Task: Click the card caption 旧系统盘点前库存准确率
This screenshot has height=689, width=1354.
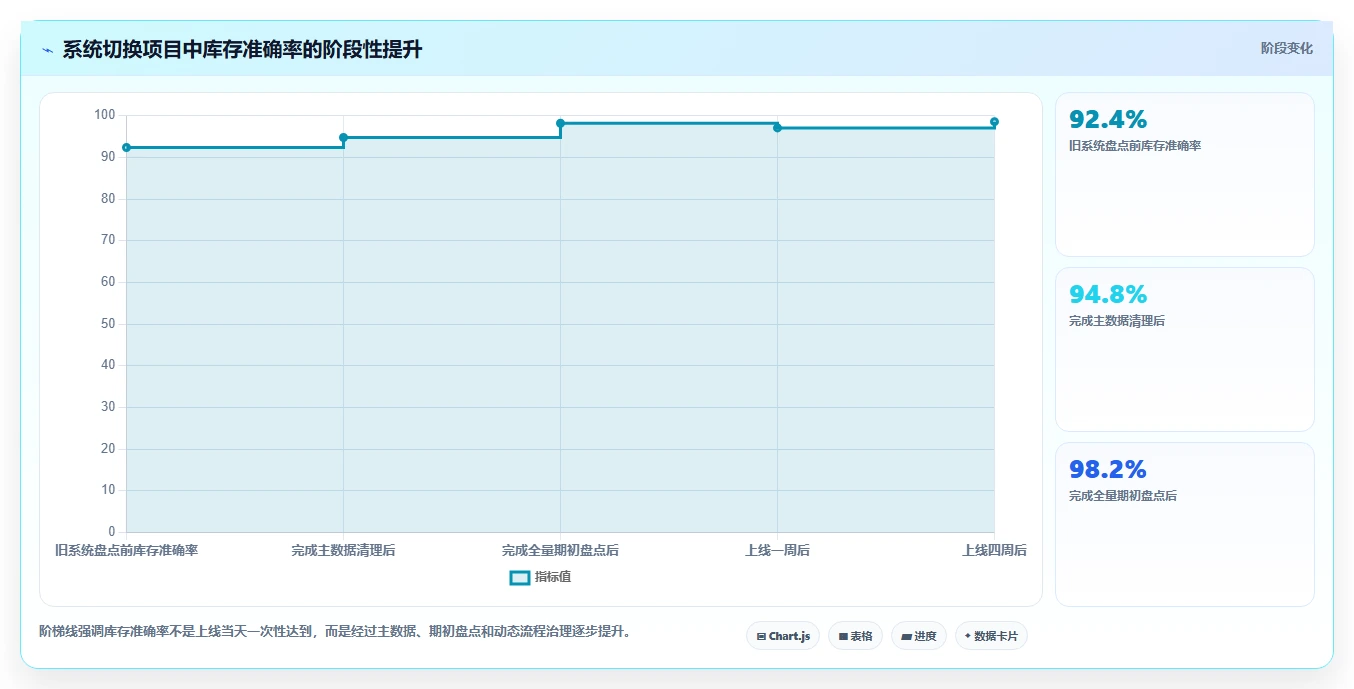Action: [x=1135, y=146]
